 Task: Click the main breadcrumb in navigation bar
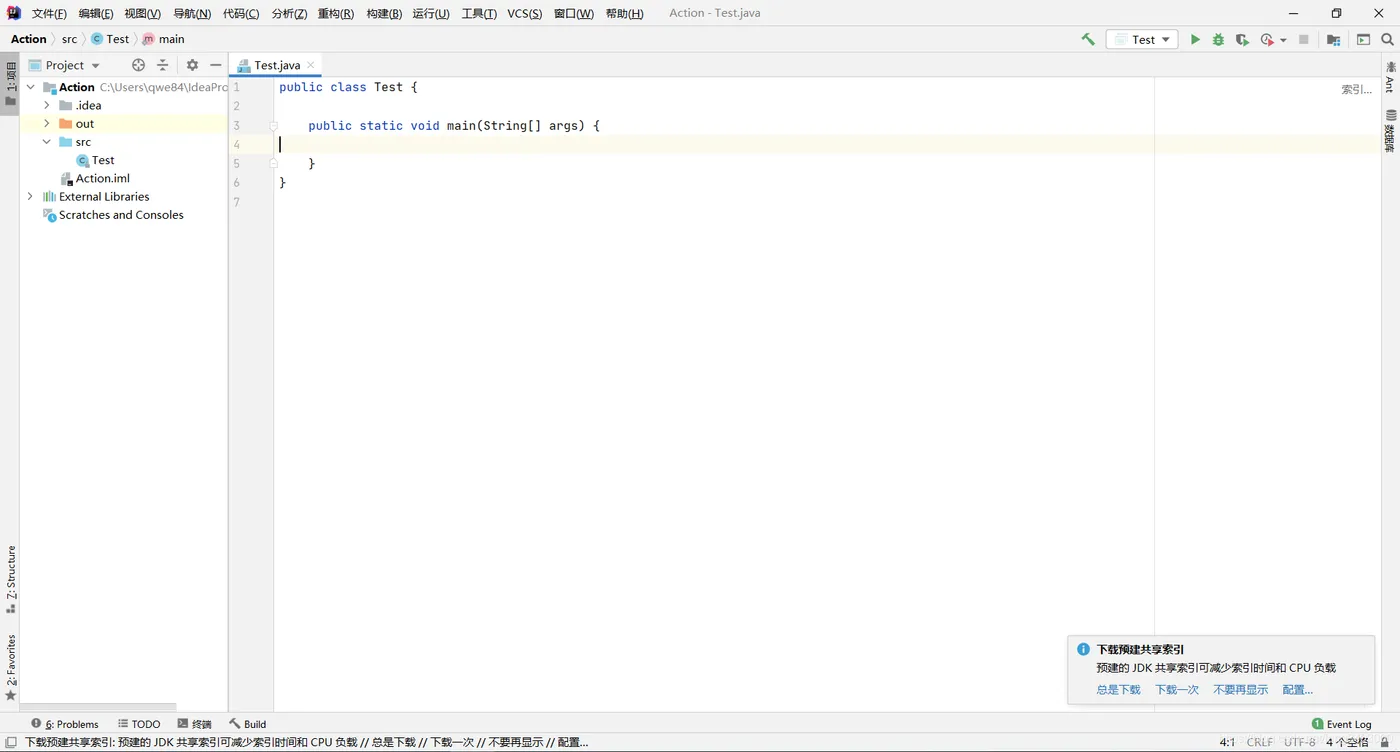coord(163,39)
